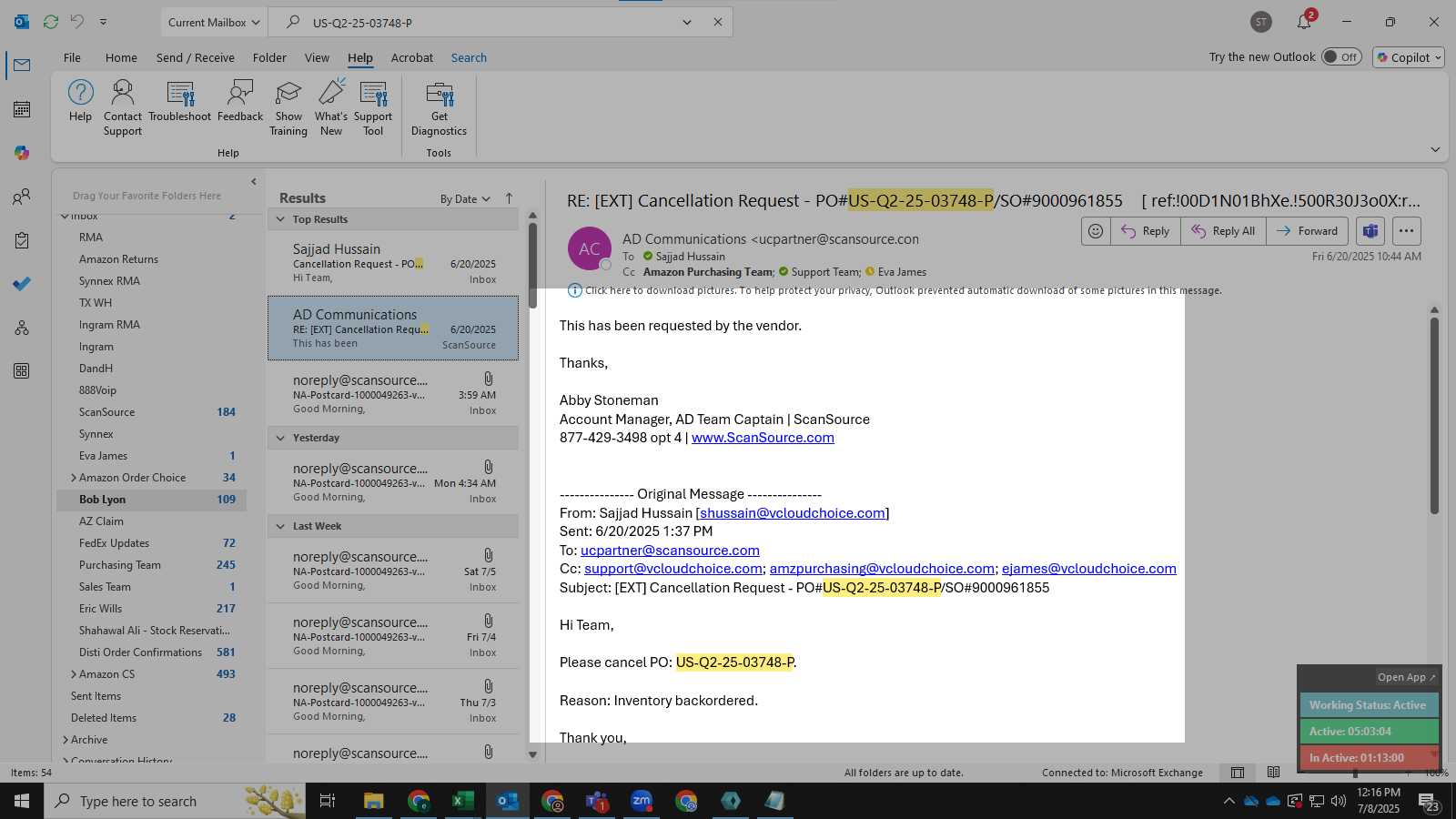Open the Help ribbon button

click(80, 100)
